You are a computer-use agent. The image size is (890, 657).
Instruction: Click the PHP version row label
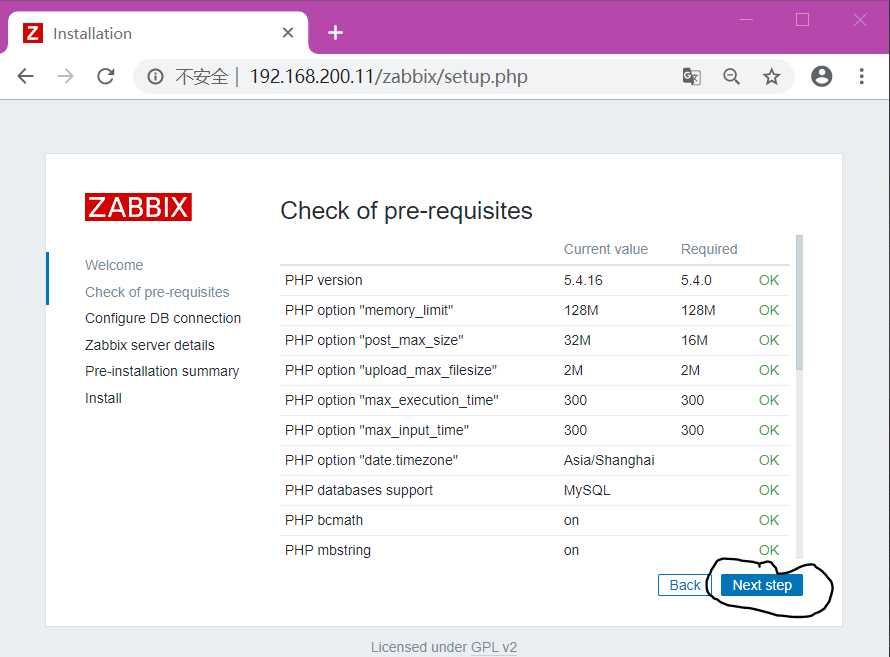click(324, 280)
